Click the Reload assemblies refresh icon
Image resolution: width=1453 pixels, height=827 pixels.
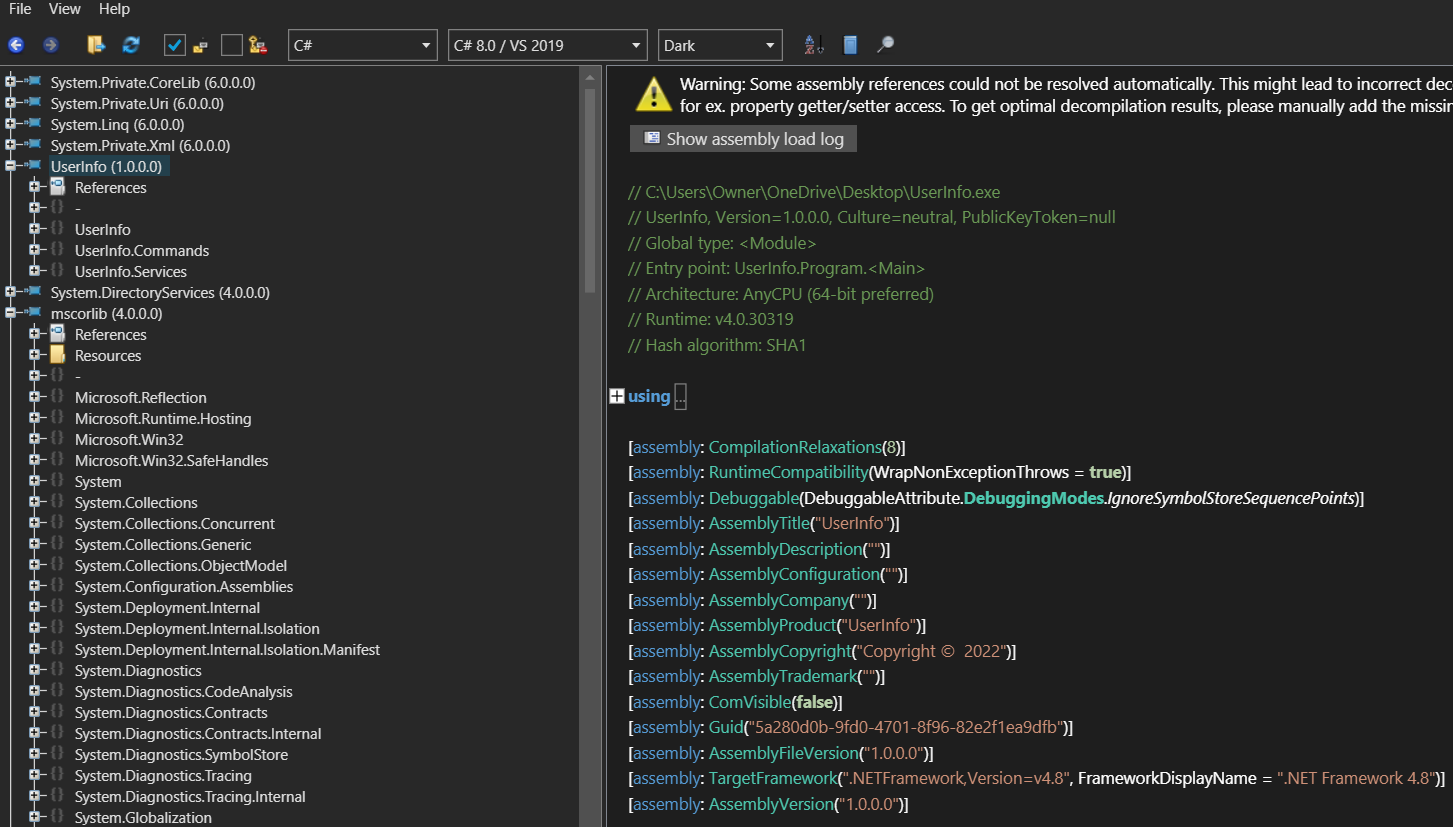(x=131, y=45)
